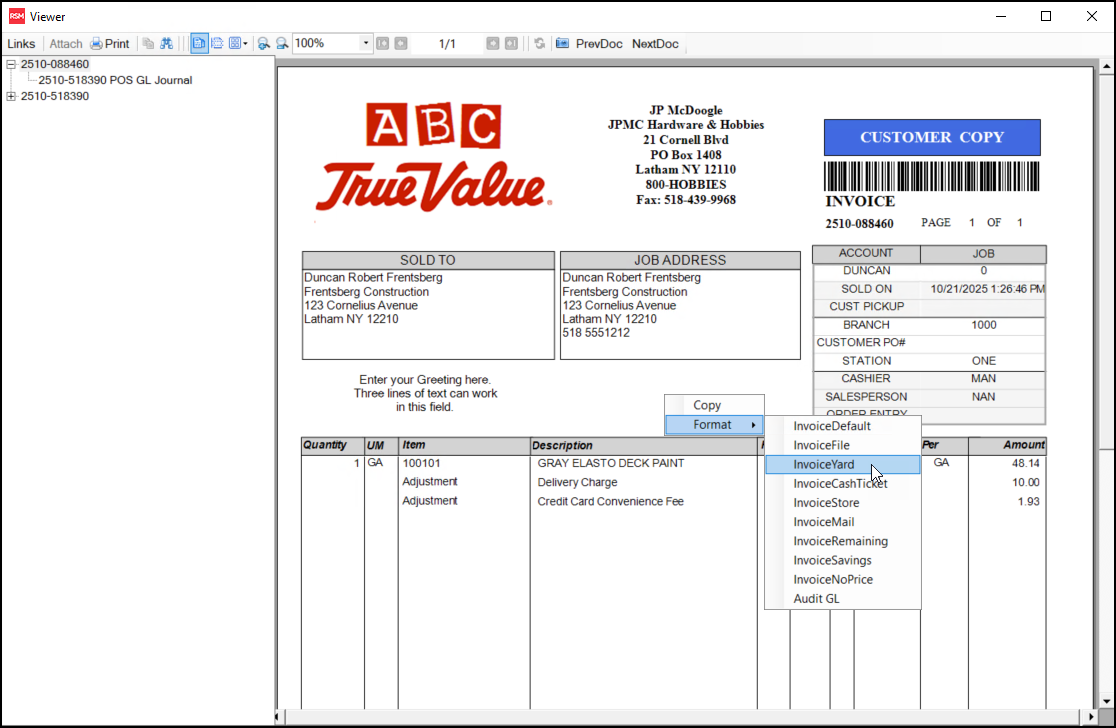Expand the 2510-518390 tree node
Screen dimensions: 1116x728
(x=11, y=96)
